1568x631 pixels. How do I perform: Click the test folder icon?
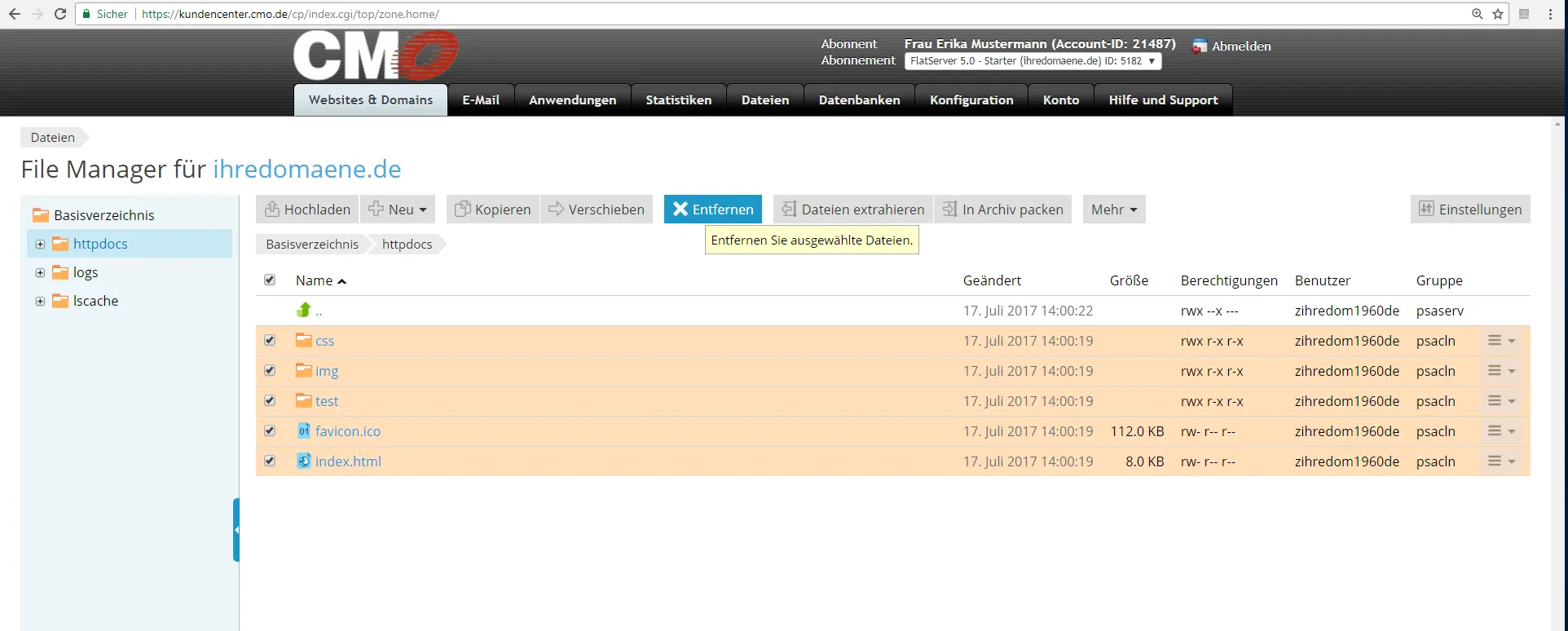click(304, 400)
